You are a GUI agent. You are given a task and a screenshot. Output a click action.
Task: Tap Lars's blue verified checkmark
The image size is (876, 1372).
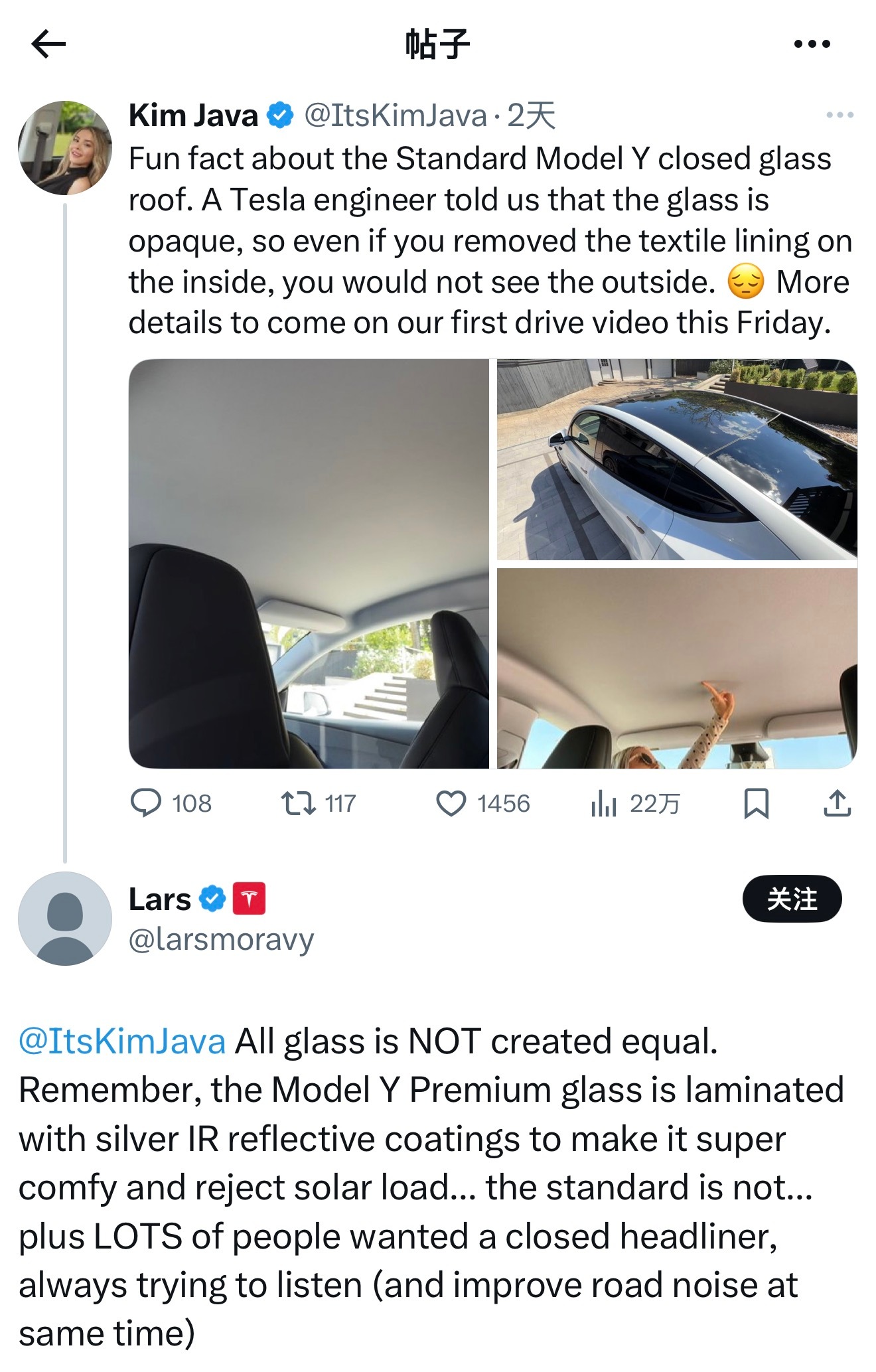tap(212, 899)
